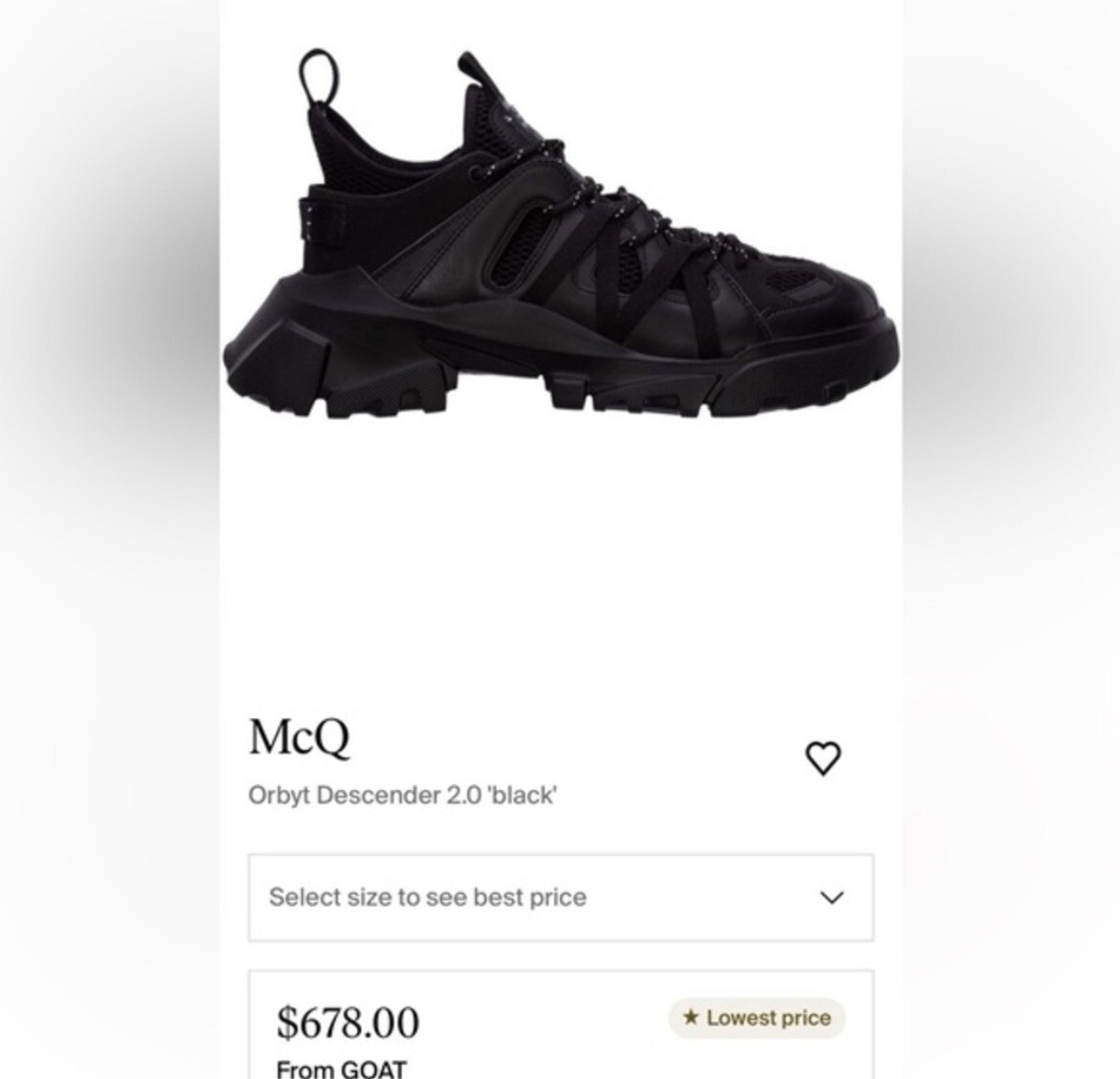
Task: Click the chevron icon on the size selector
Action: [831, 897]
